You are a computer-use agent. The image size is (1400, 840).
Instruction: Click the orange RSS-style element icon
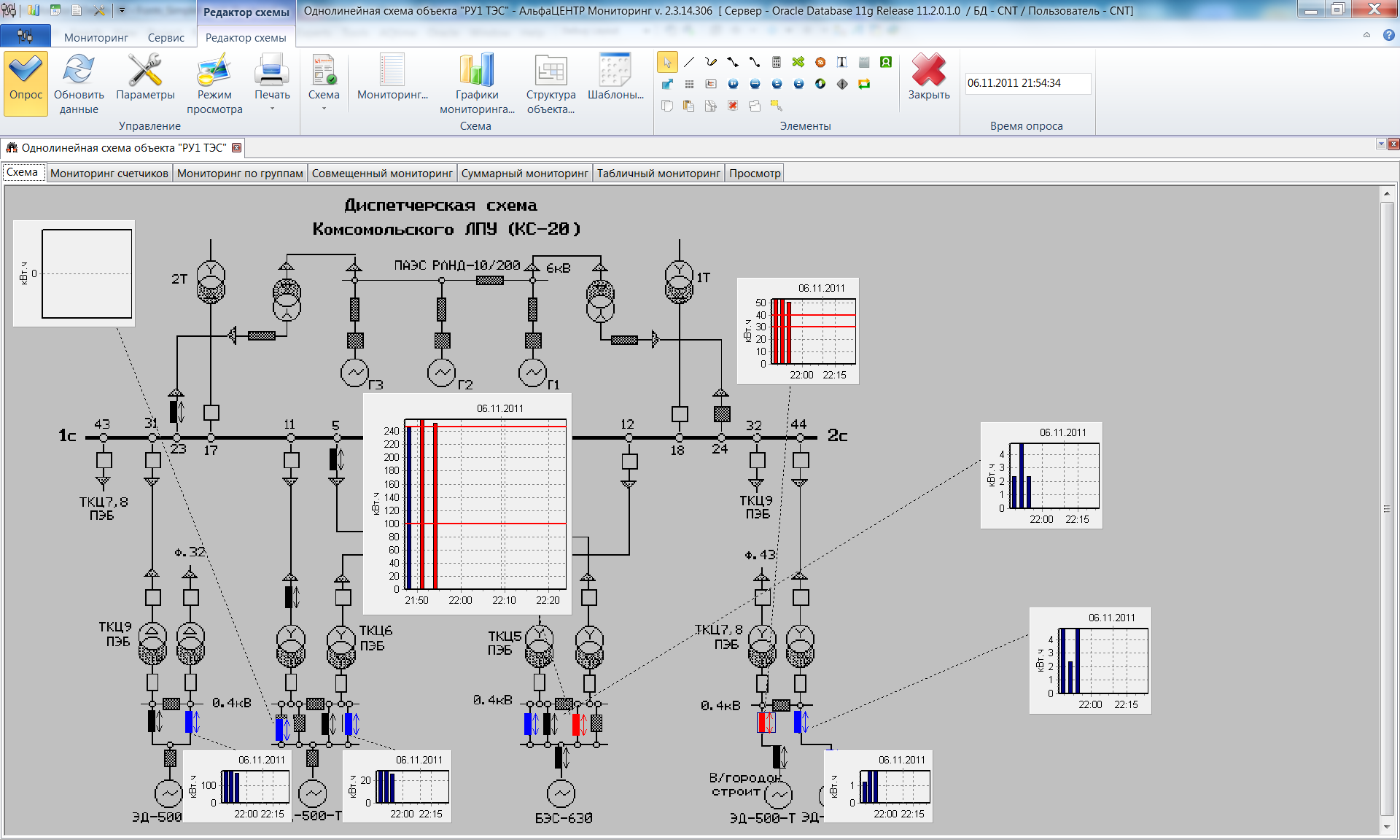820,63
